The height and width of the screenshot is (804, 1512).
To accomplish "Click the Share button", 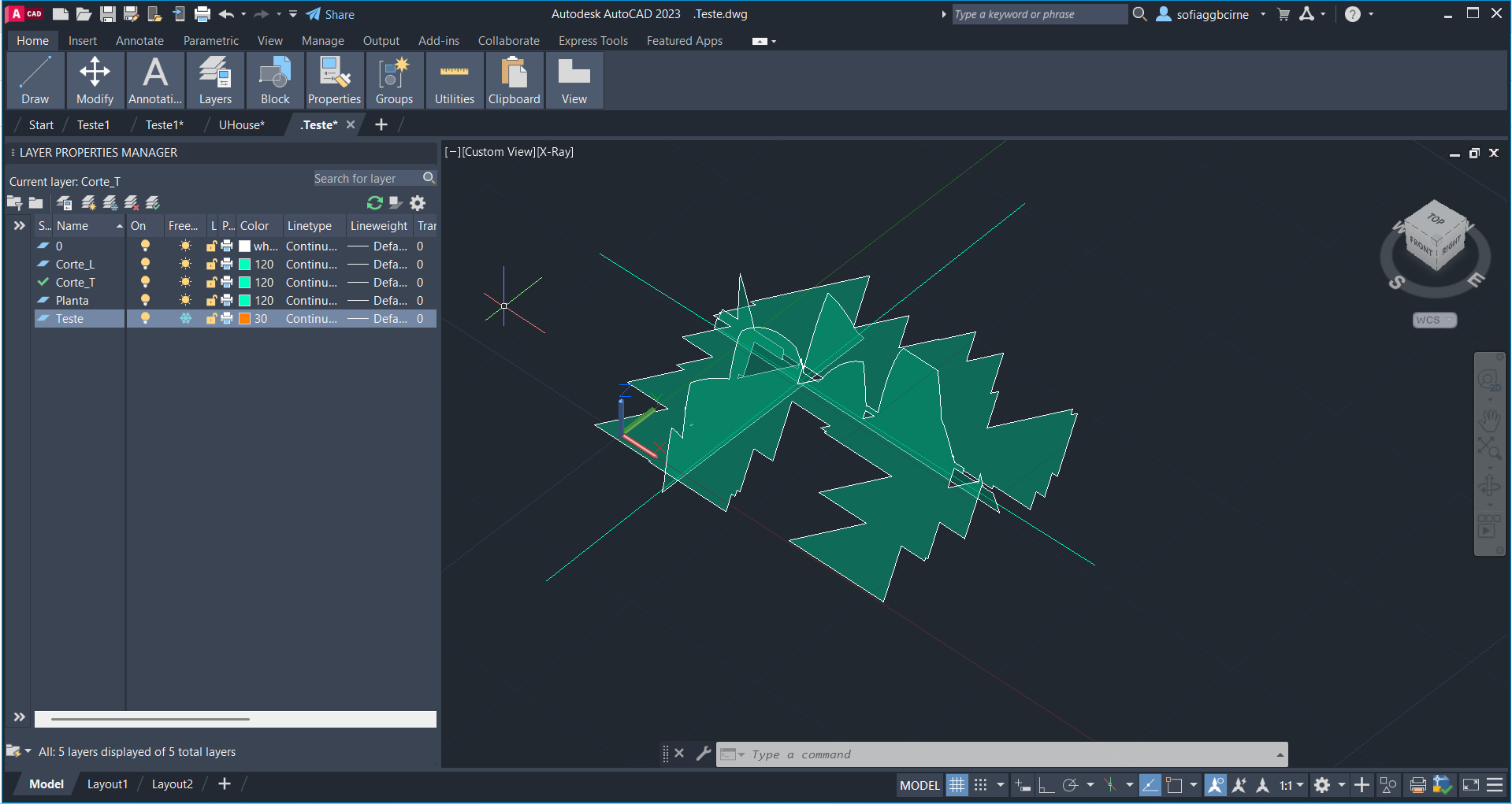I will (x=330, y=14).
